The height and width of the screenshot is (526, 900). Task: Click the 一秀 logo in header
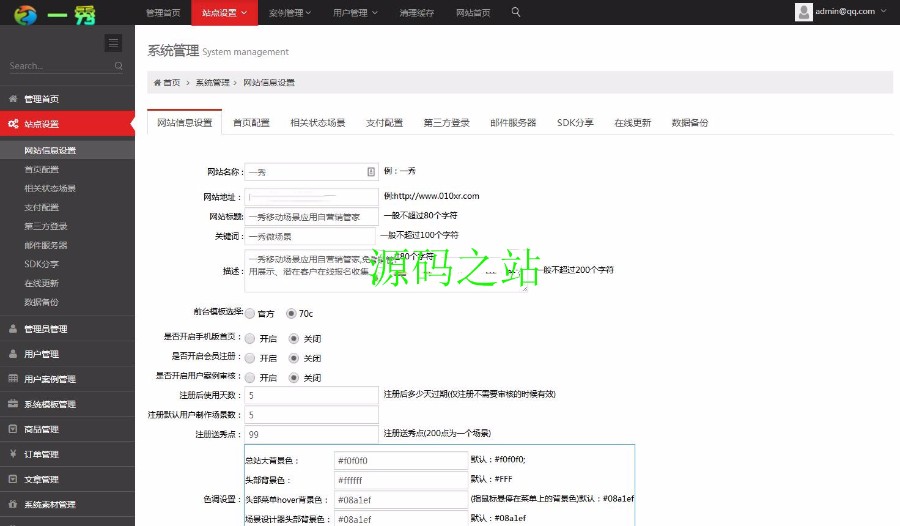55,14
